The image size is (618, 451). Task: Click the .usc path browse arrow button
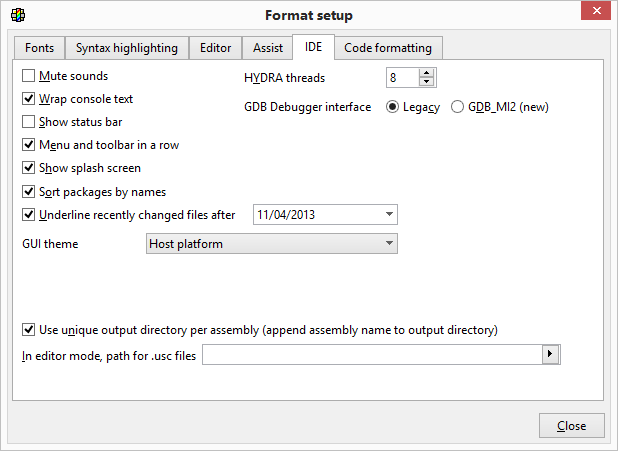coord(549,355)
